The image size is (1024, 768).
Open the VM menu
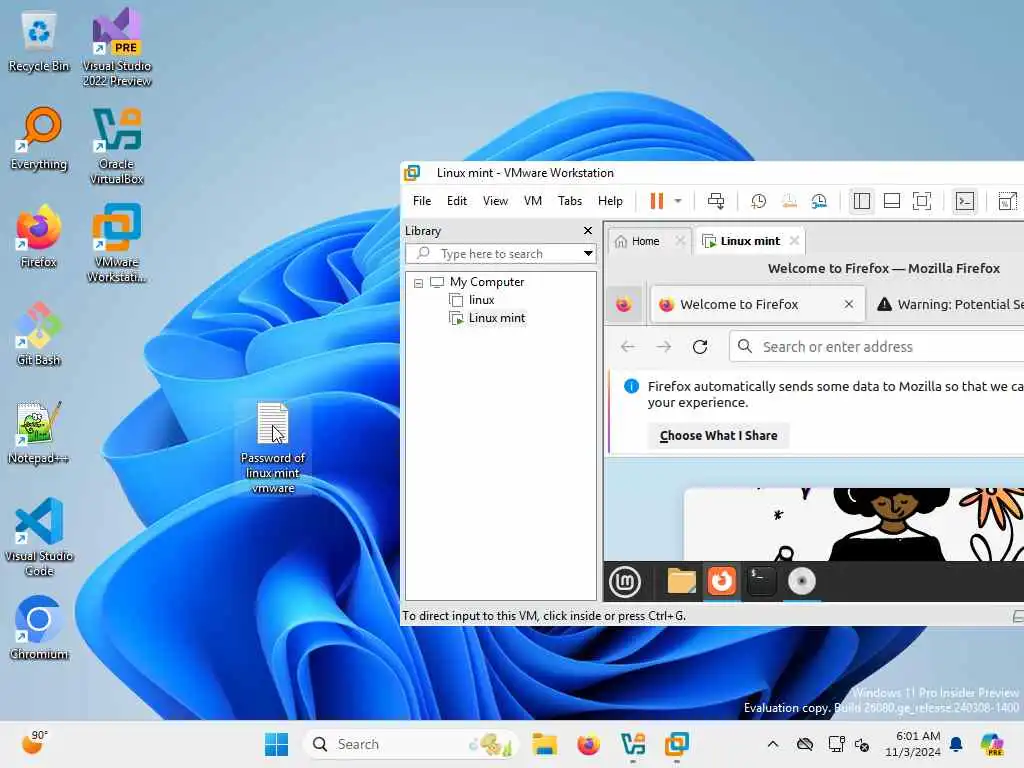pyautogui.click(x=533, y=201)
